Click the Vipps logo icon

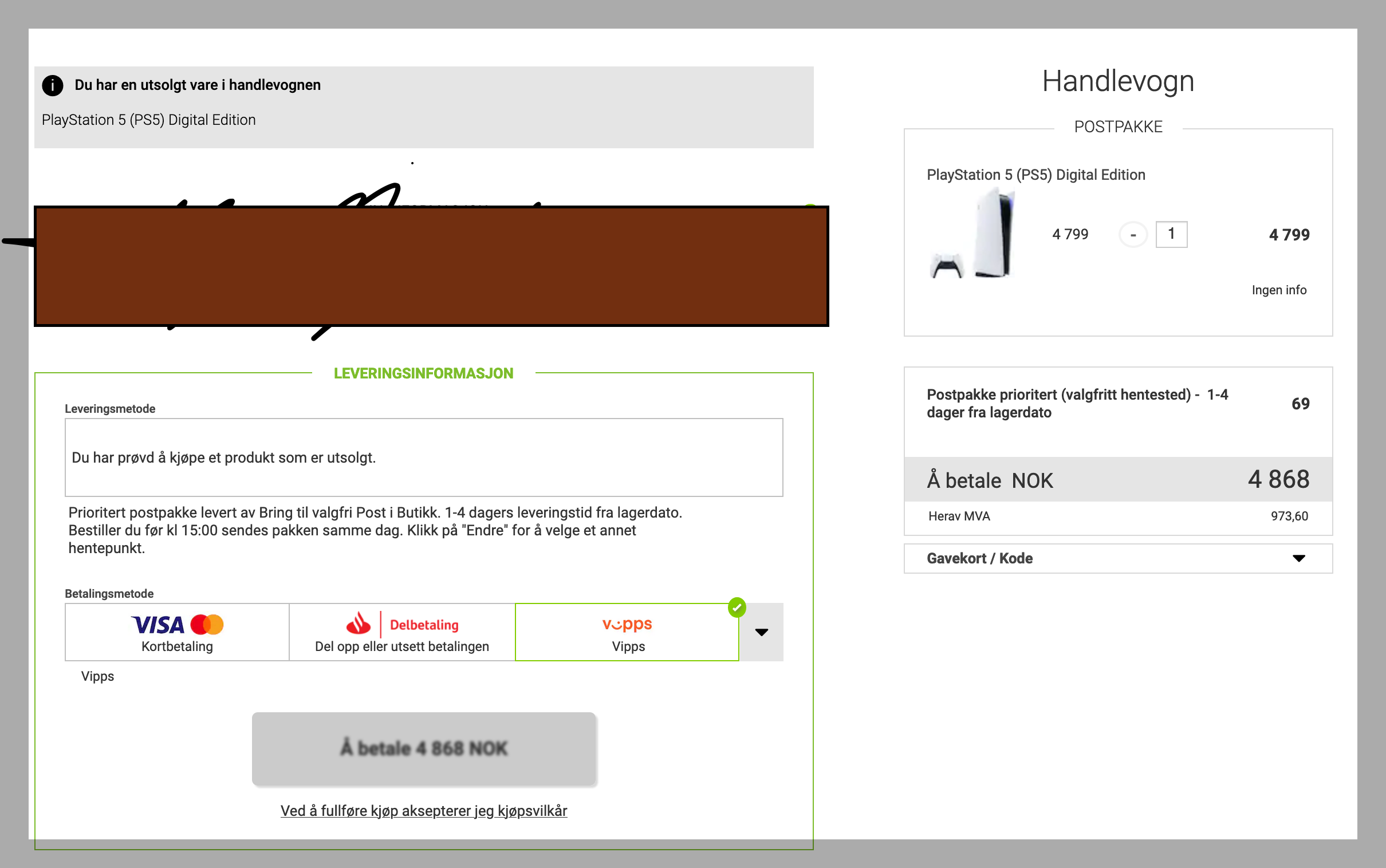[627, 624]
